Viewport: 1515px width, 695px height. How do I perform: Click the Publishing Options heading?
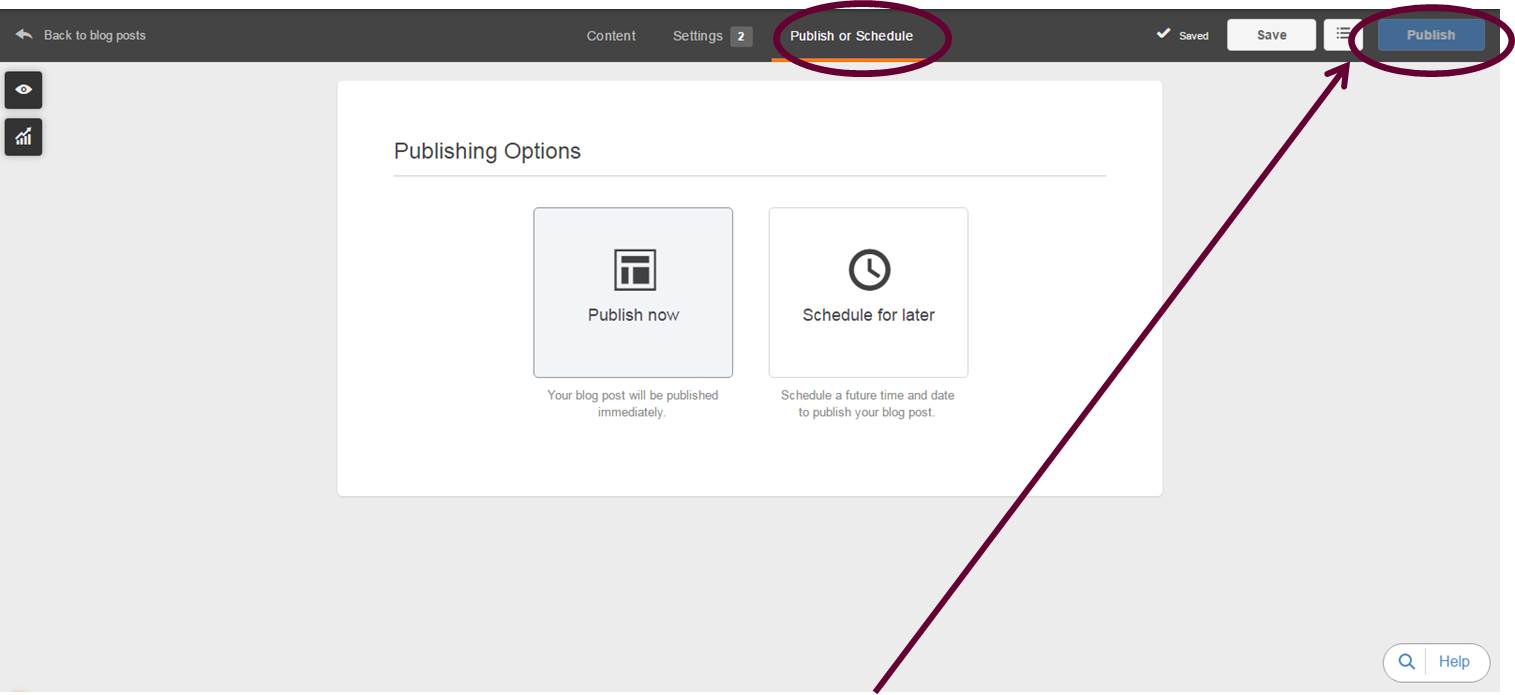coord(487,151)
